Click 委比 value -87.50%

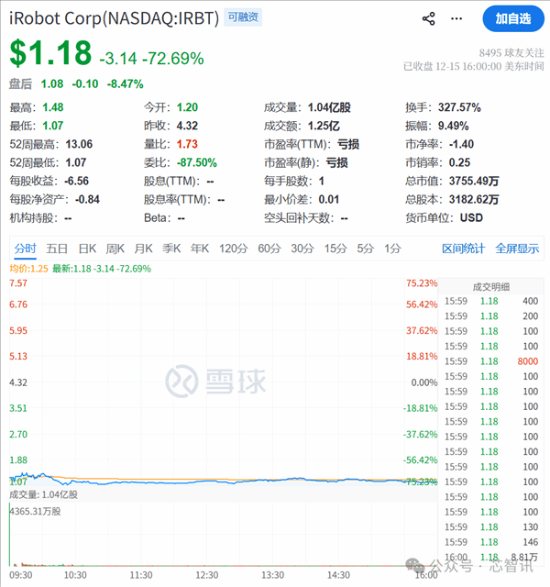click(x=197, y=163)
